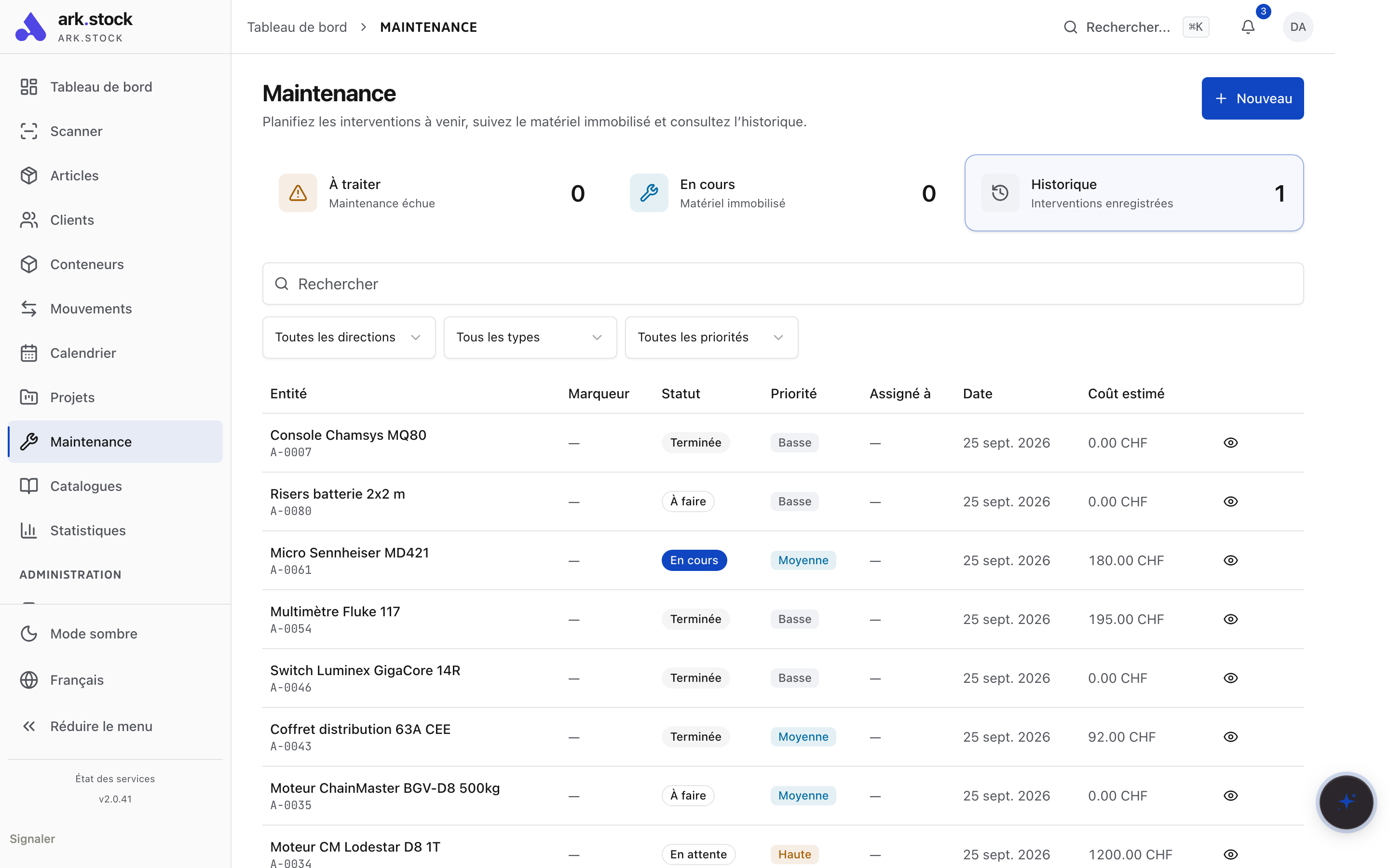View details of Risers batterie 2x2 m
Image resolution: width=1389 pixels, height=868 pixels.
tap(1230, 501)
